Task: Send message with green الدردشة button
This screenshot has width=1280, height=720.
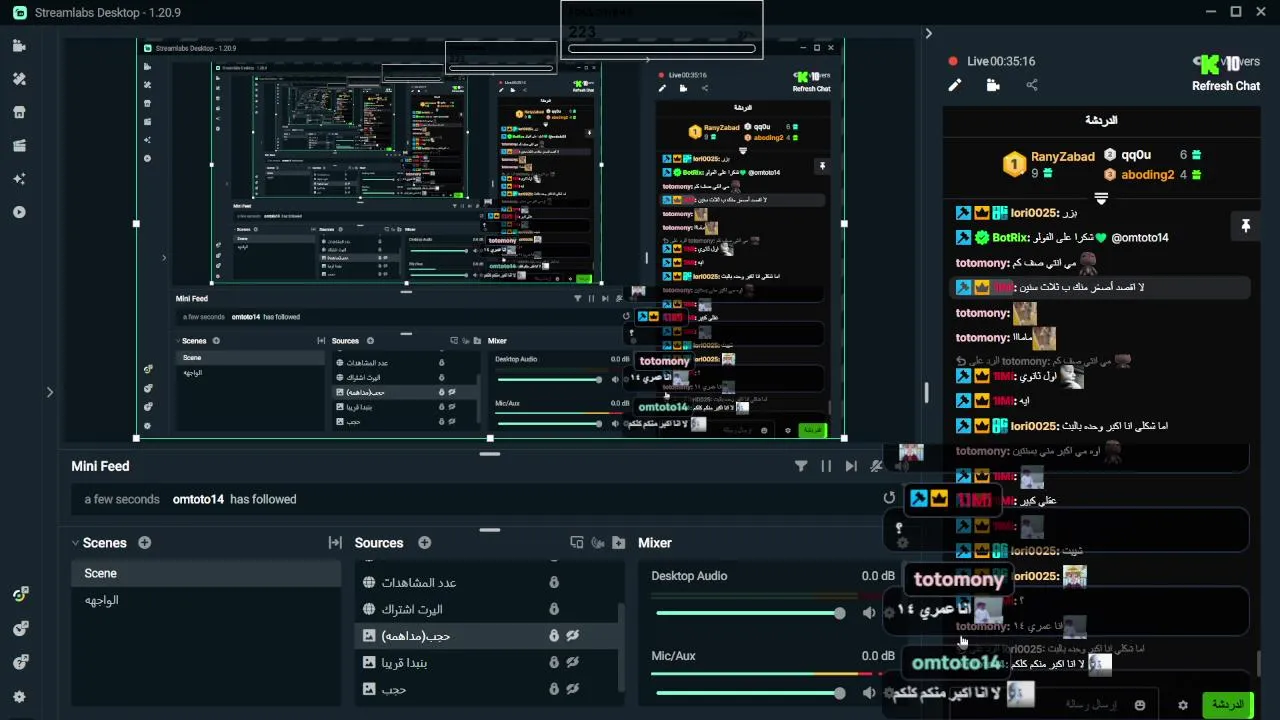Action: pos(1227,705)
